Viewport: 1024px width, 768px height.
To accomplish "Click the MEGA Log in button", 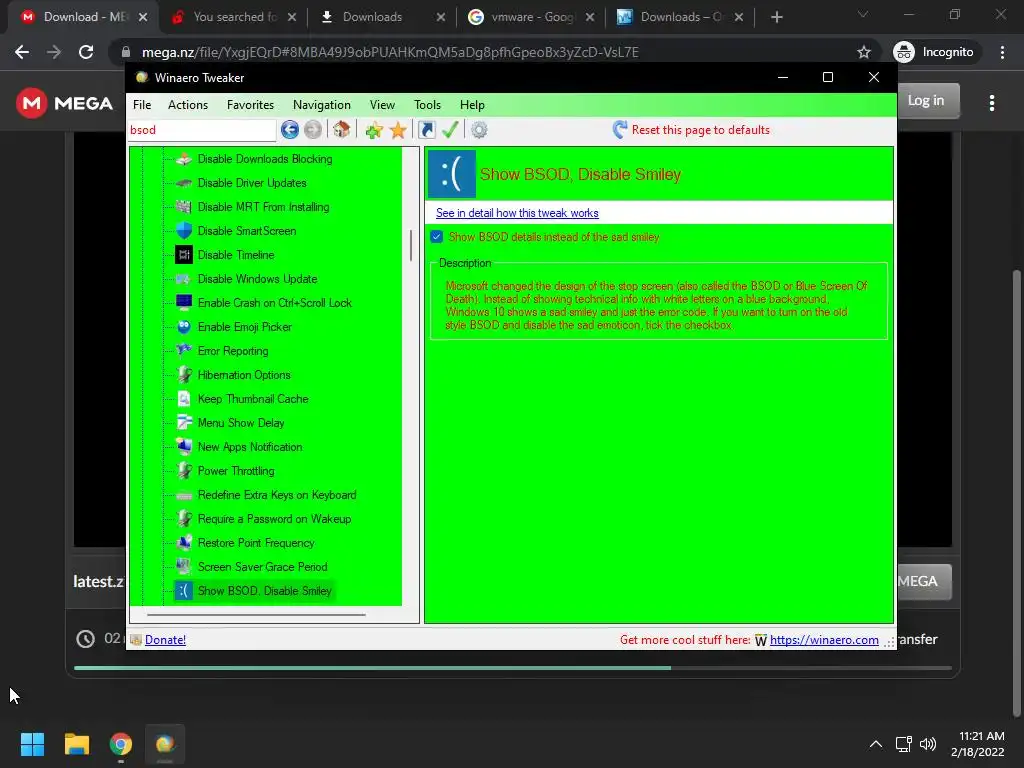I will coord(928,101).
